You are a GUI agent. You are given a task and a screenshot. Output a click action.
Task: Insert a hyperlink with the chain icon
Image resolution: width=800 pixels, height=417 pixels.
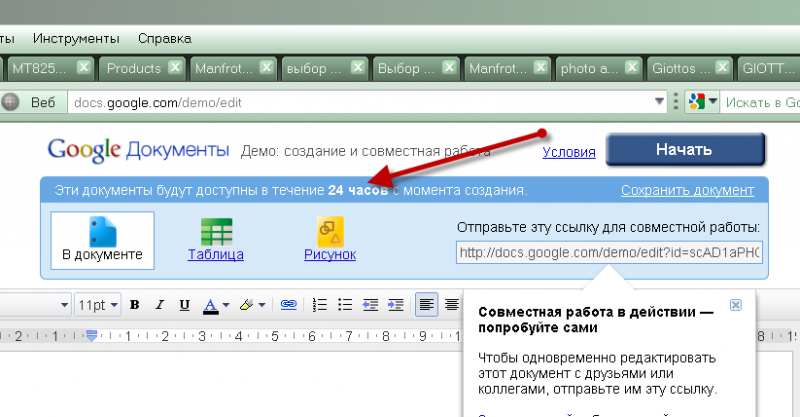tap(288, 305)
